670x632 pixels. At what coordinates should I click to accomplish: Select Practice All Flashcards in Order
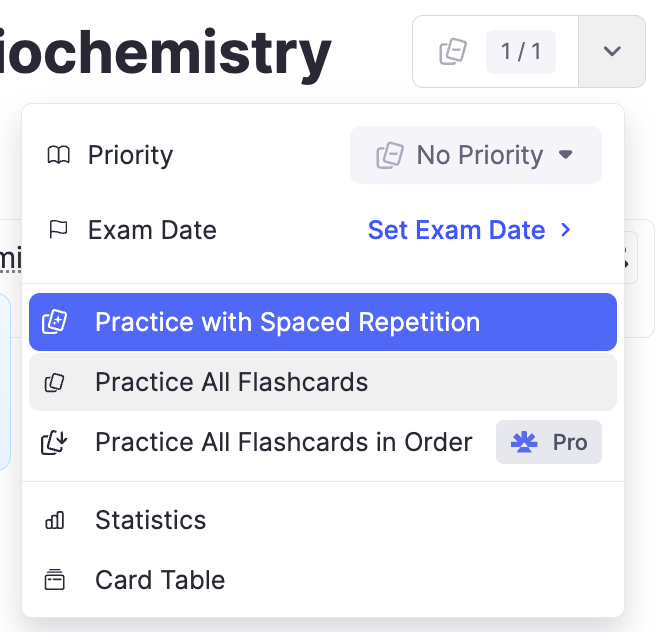tap(283, 442)
